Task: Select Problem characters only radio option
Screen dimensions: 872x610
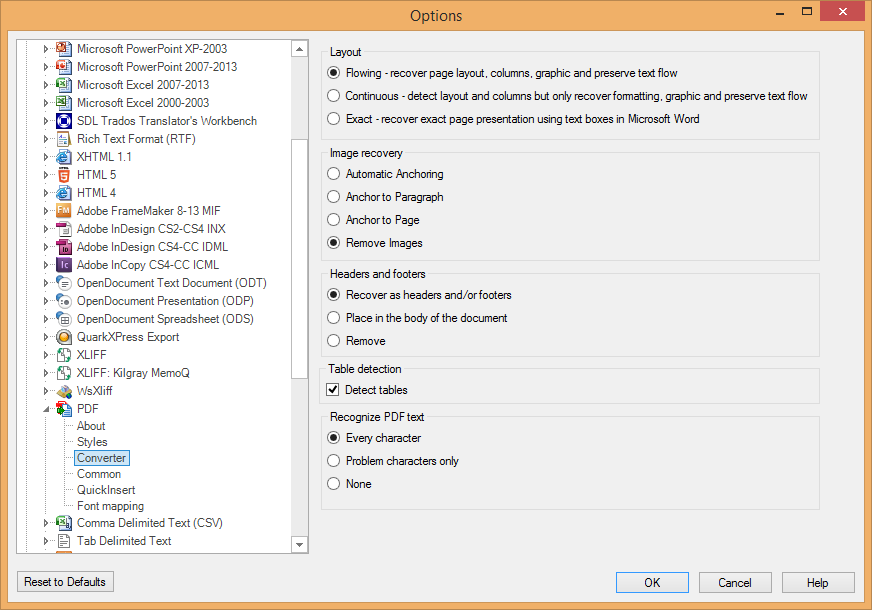Action: [333, 460]
